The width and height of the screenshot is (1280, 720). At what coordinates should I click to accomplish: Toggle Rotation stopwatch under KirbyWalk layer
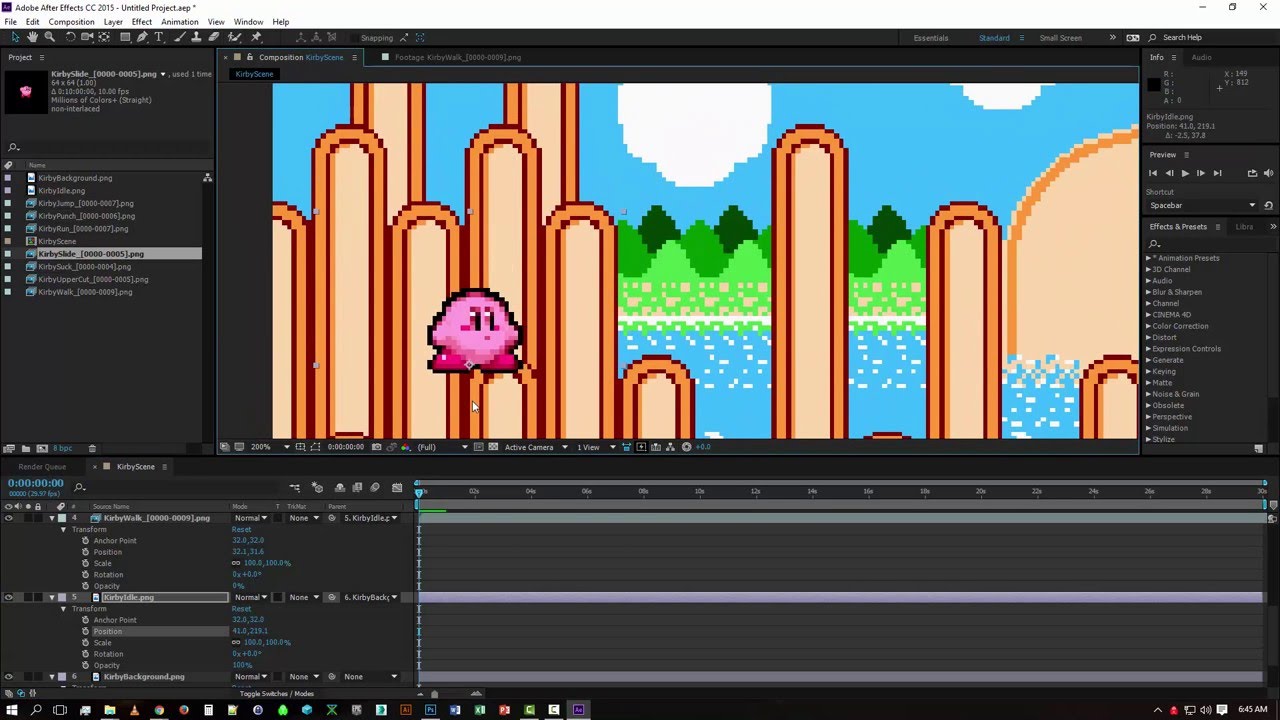coord(85,575)
